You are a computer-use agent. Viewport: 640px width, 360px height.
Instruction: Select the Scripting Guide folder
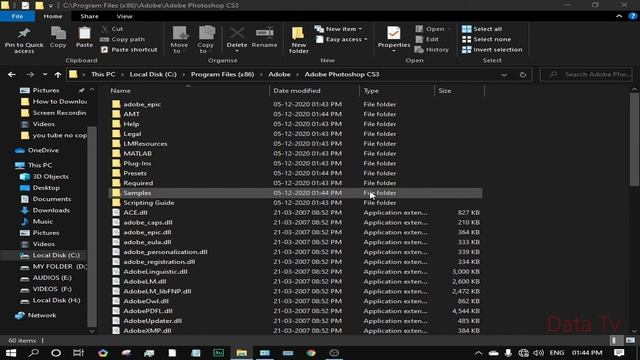click(x=149, y=202)
